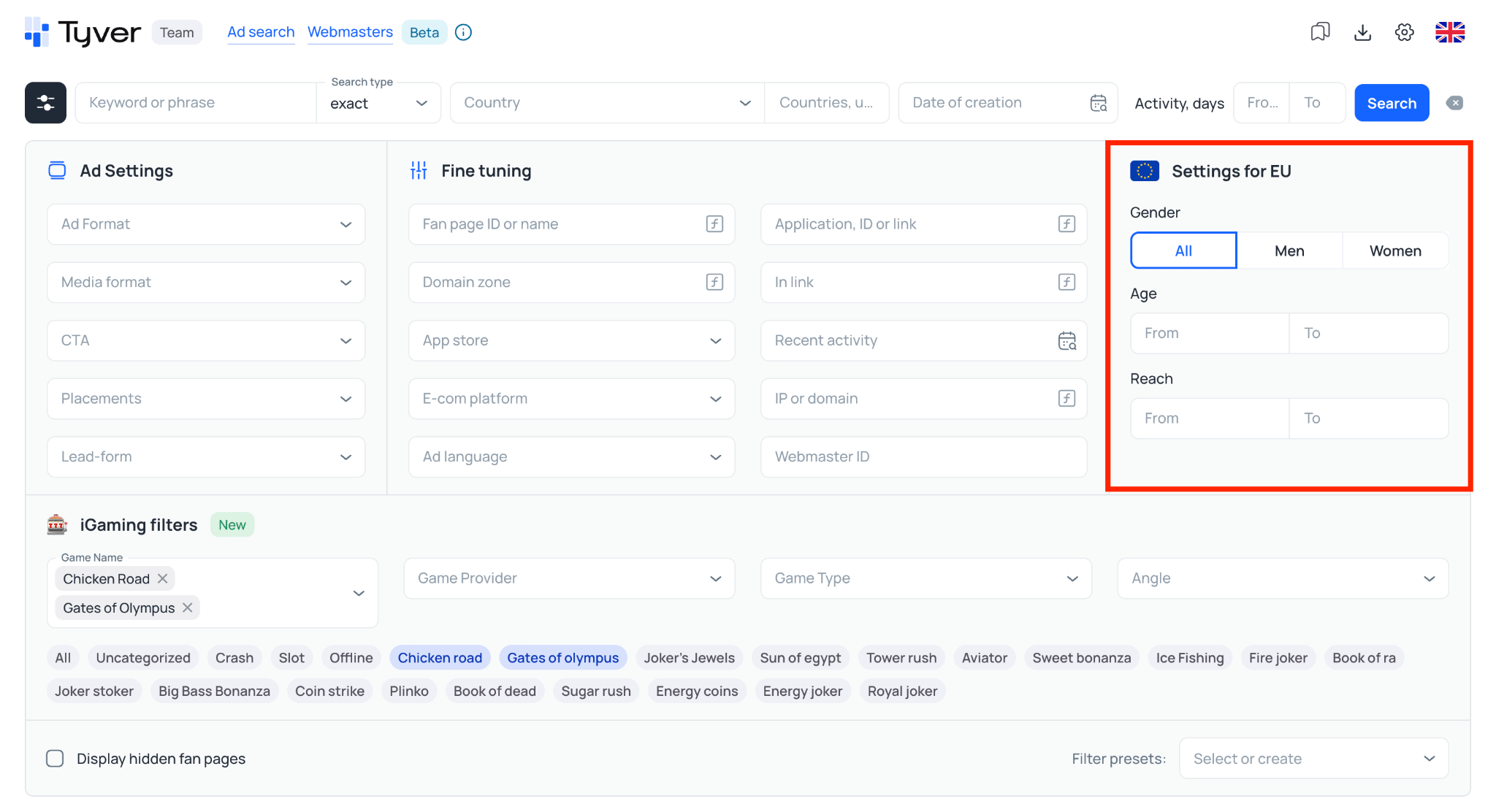Image resolution: width=1496 pixels, height=812 pixels.
Task: Remove the Chicken Road game tag
Action: pyautogui.click(x=163, y=578)
